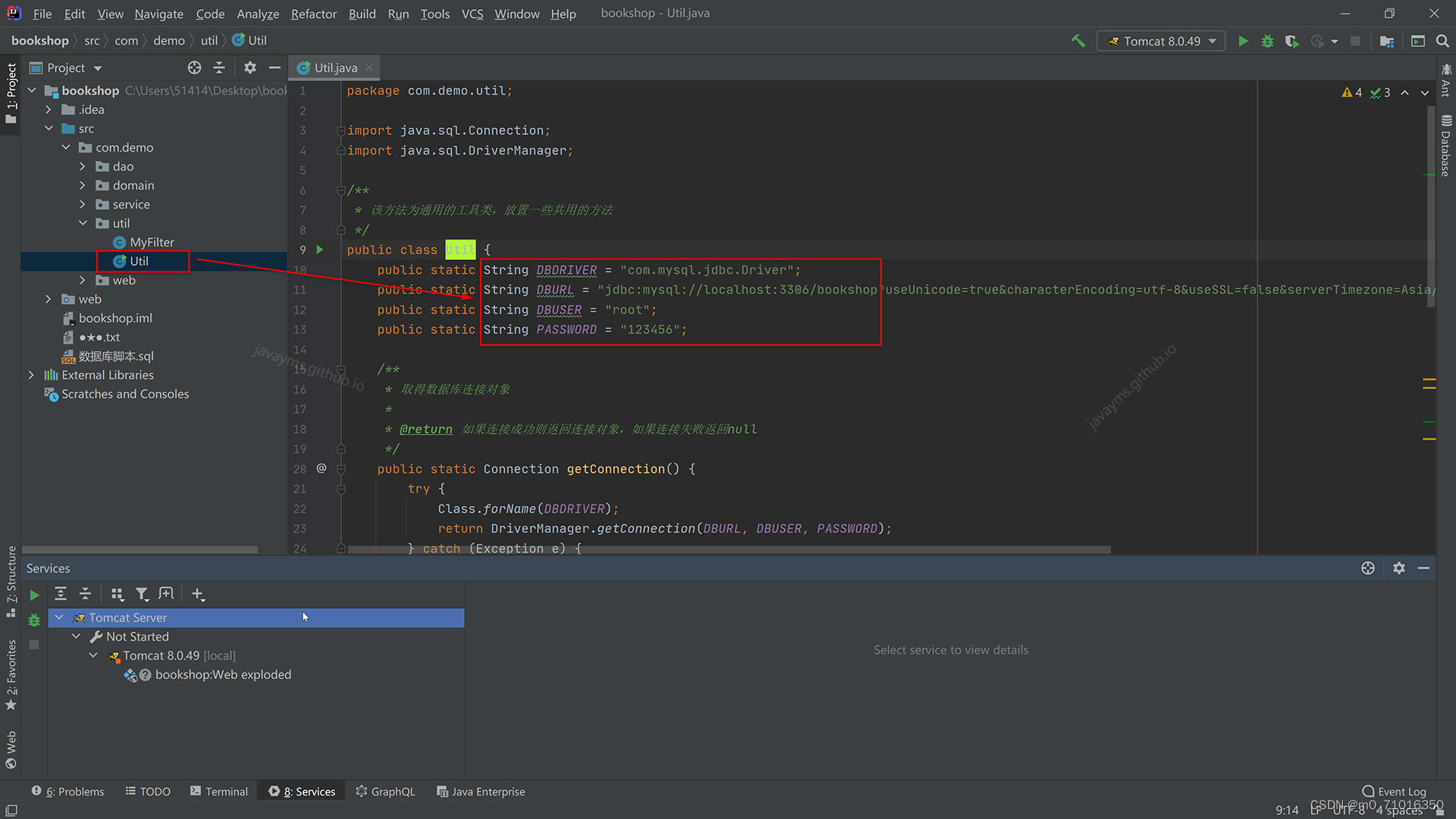Click the Run/Play button to start Tomcat
Screen dimensions: 1456x819
coord(1243,40)
